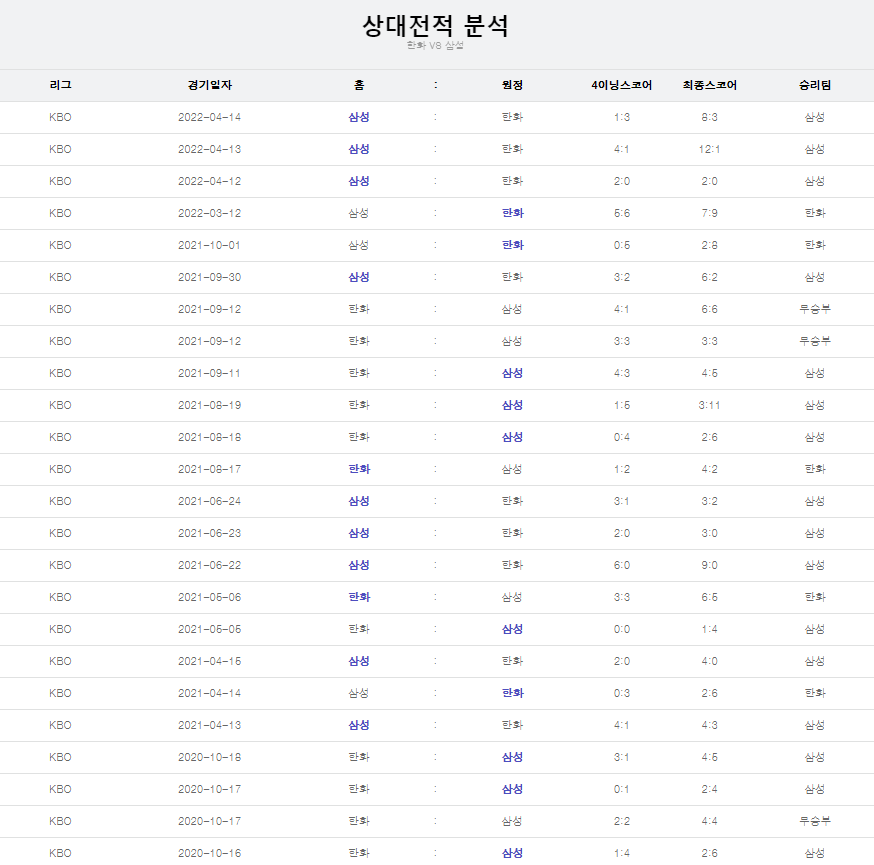Select date 2021-09-30 in the table

210,277
